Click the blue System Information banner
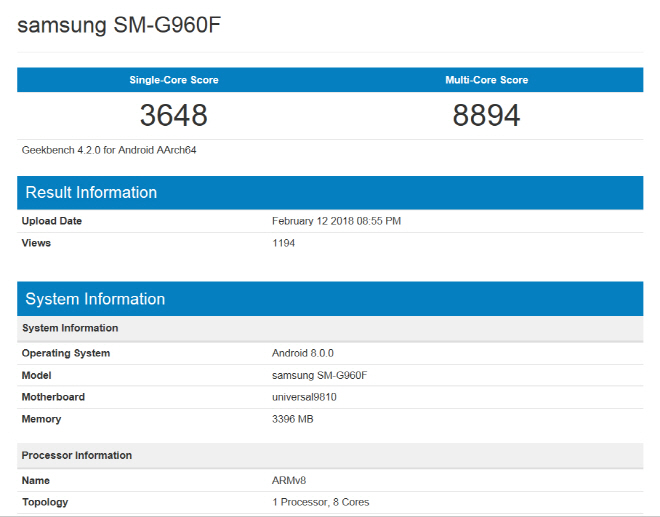 [x=330, y=298]
